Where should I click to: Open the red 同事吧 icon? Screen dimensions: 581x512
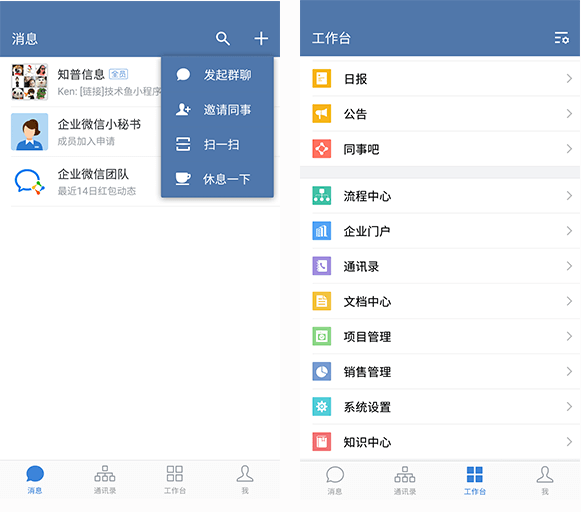pos(321,149)
